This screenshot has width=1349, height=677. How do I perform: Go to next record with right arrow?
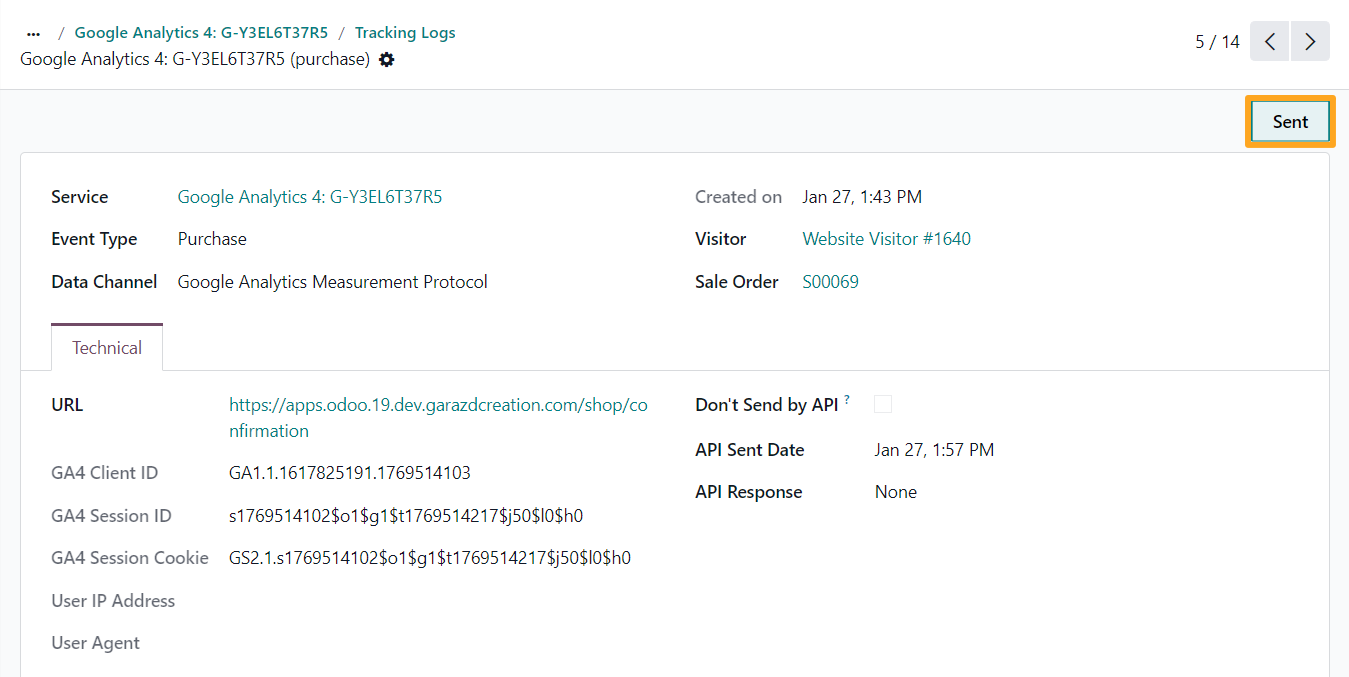pyautogui.click(x=1310, y=42)
